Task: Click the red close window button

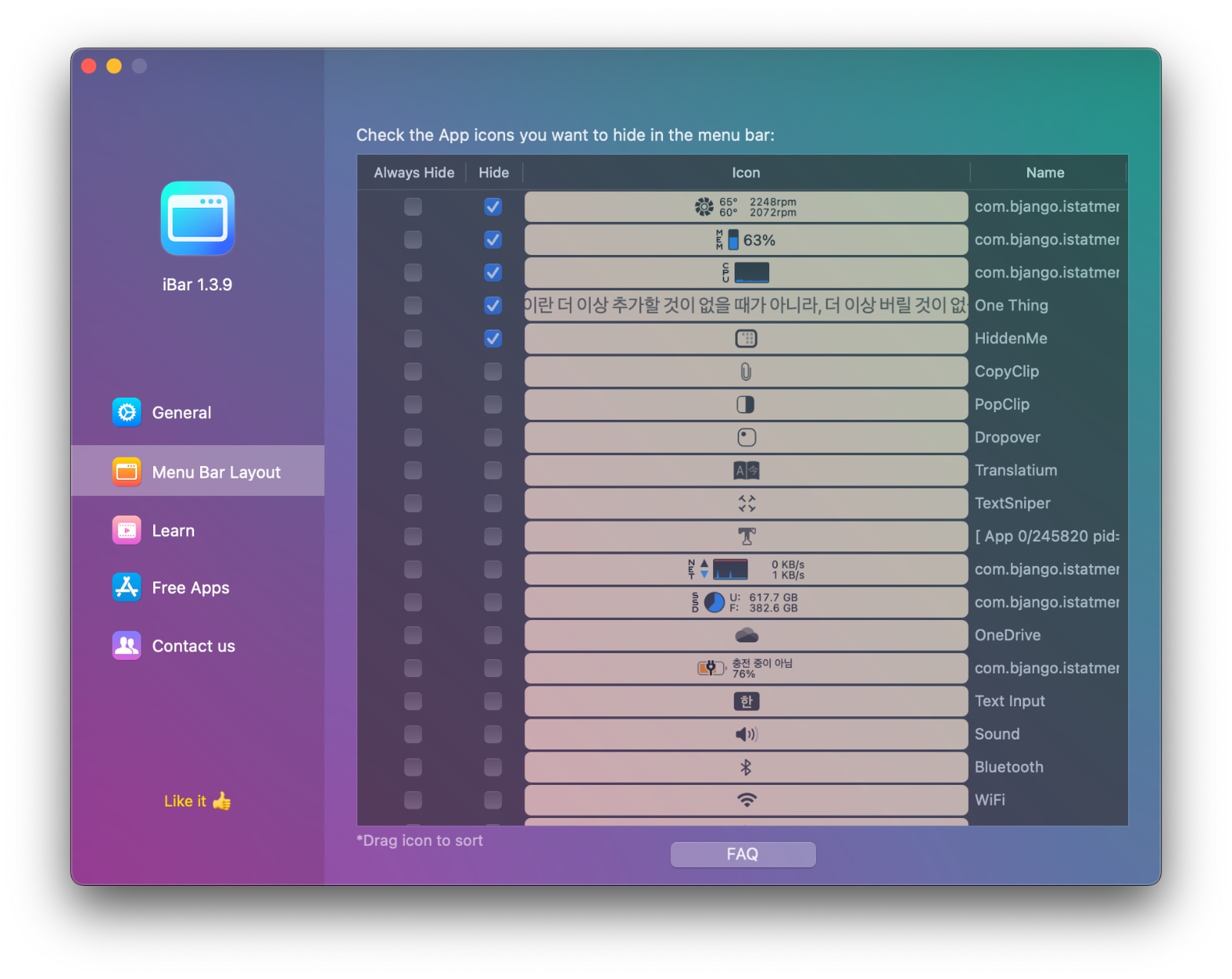Action: pos(89,66)
